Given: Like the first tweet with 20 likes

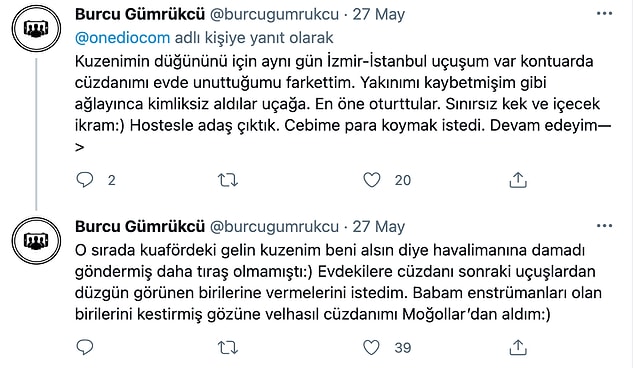Looking at the screenshot, I should pyautogui.click(x=371, y=180).
